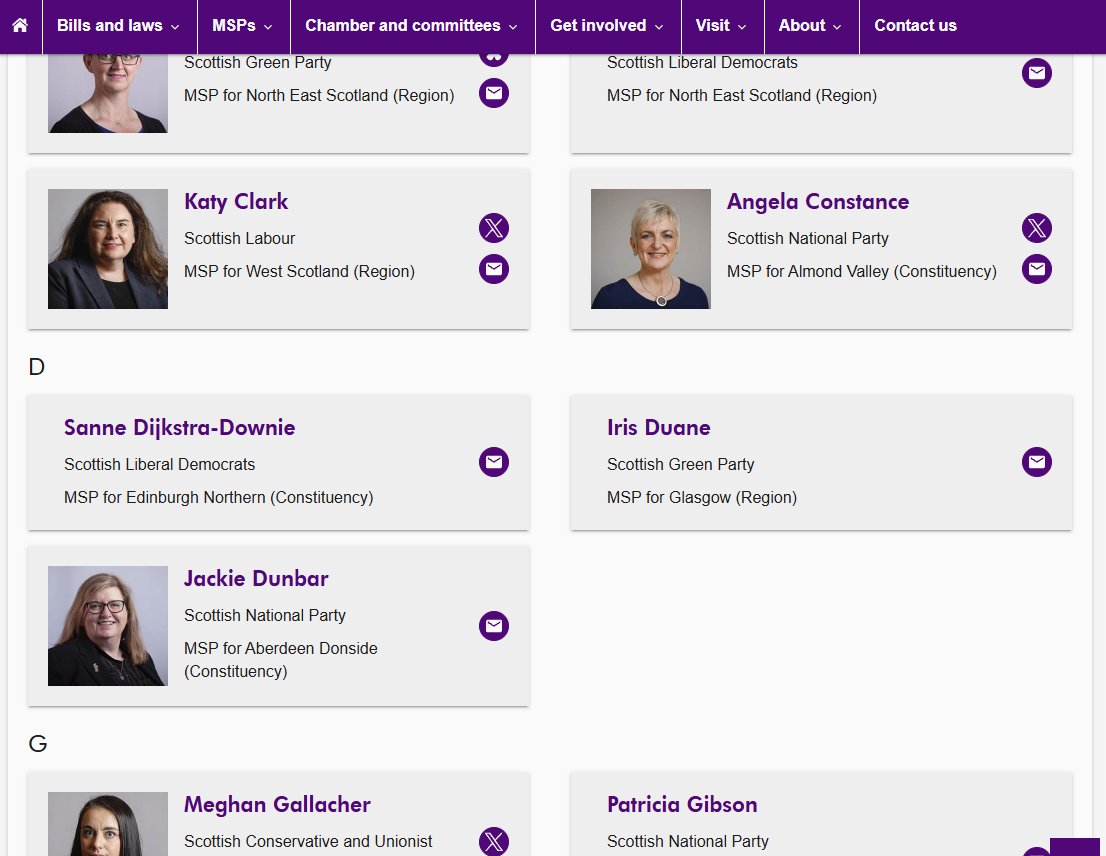Click Katy Clark's portrait photo

coord(108,249)
